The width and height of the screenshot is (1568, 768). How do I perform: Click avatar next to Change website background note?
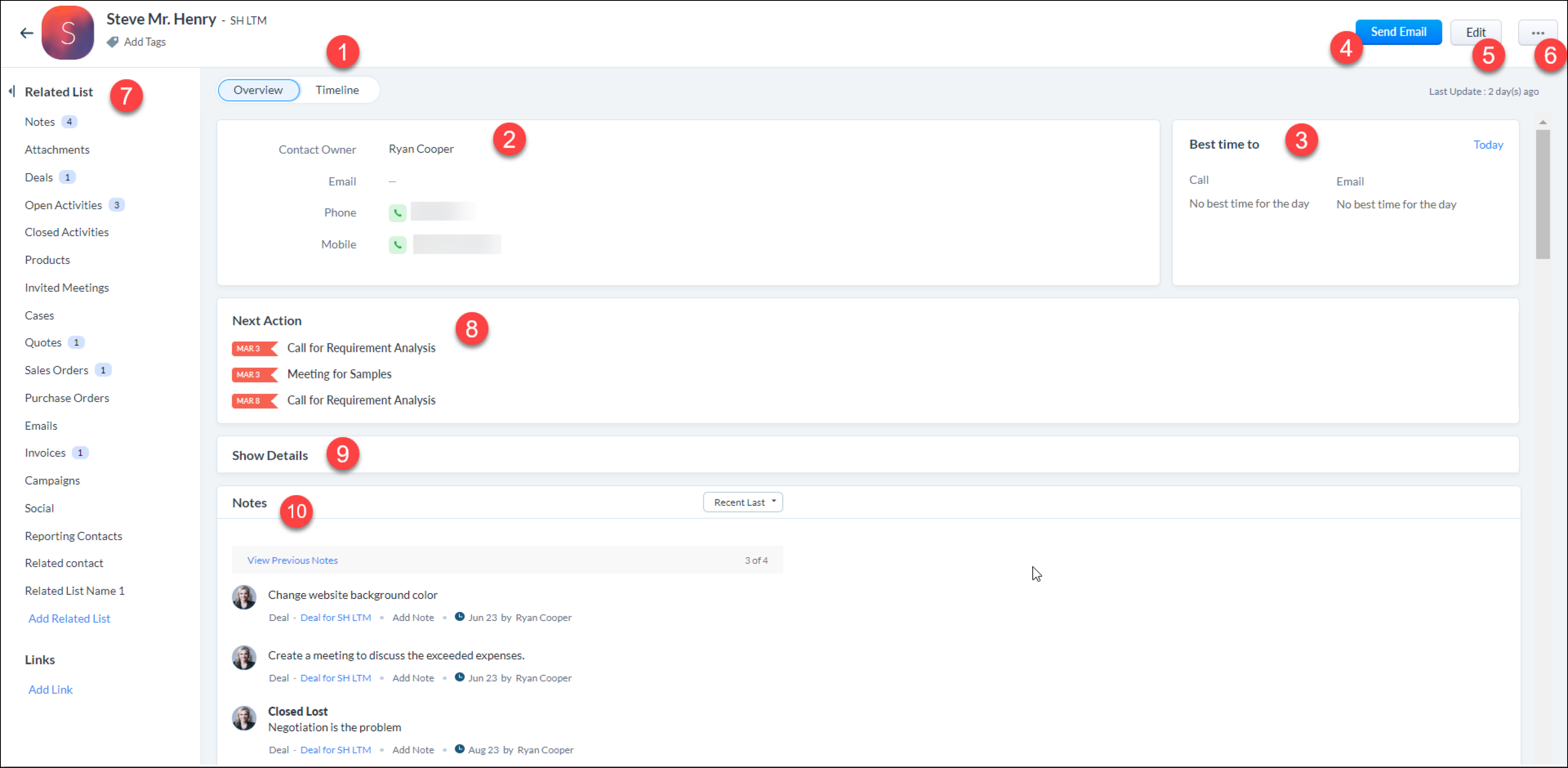click(244, 598)
